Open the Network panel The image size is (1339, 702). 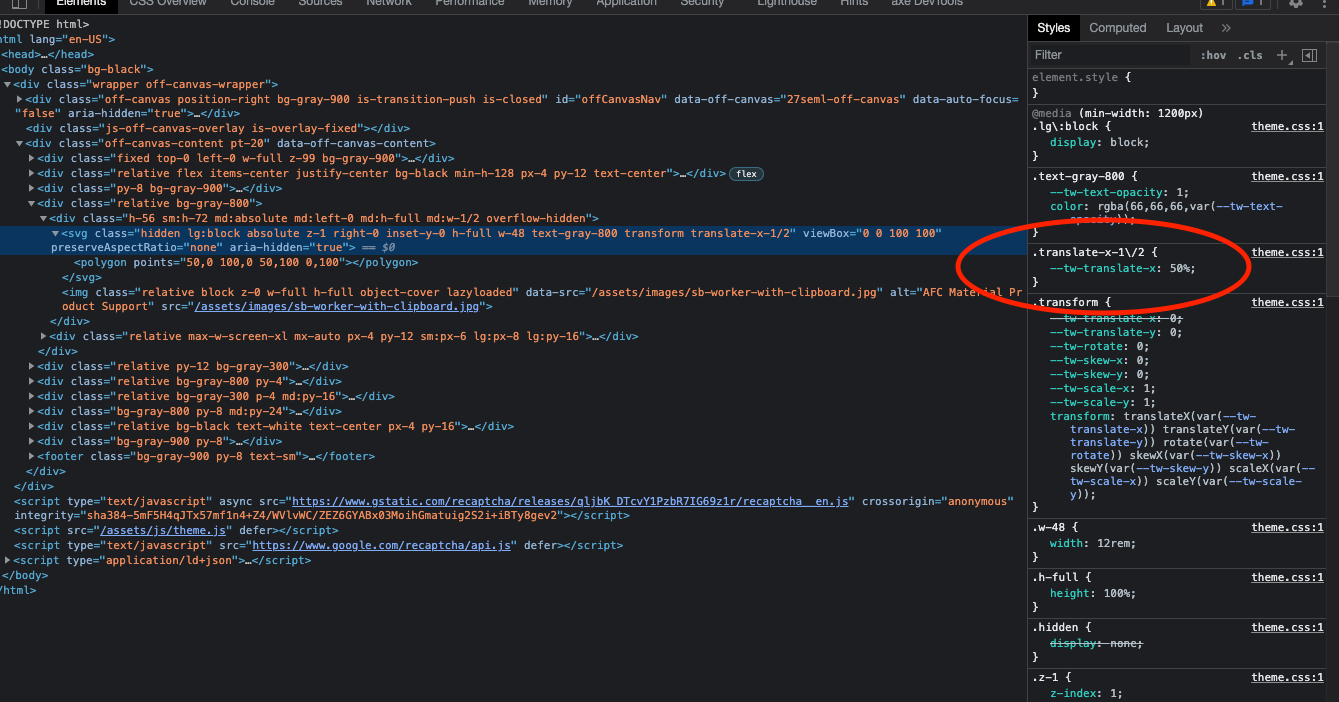pyautogui.click(x=388, y=4)
